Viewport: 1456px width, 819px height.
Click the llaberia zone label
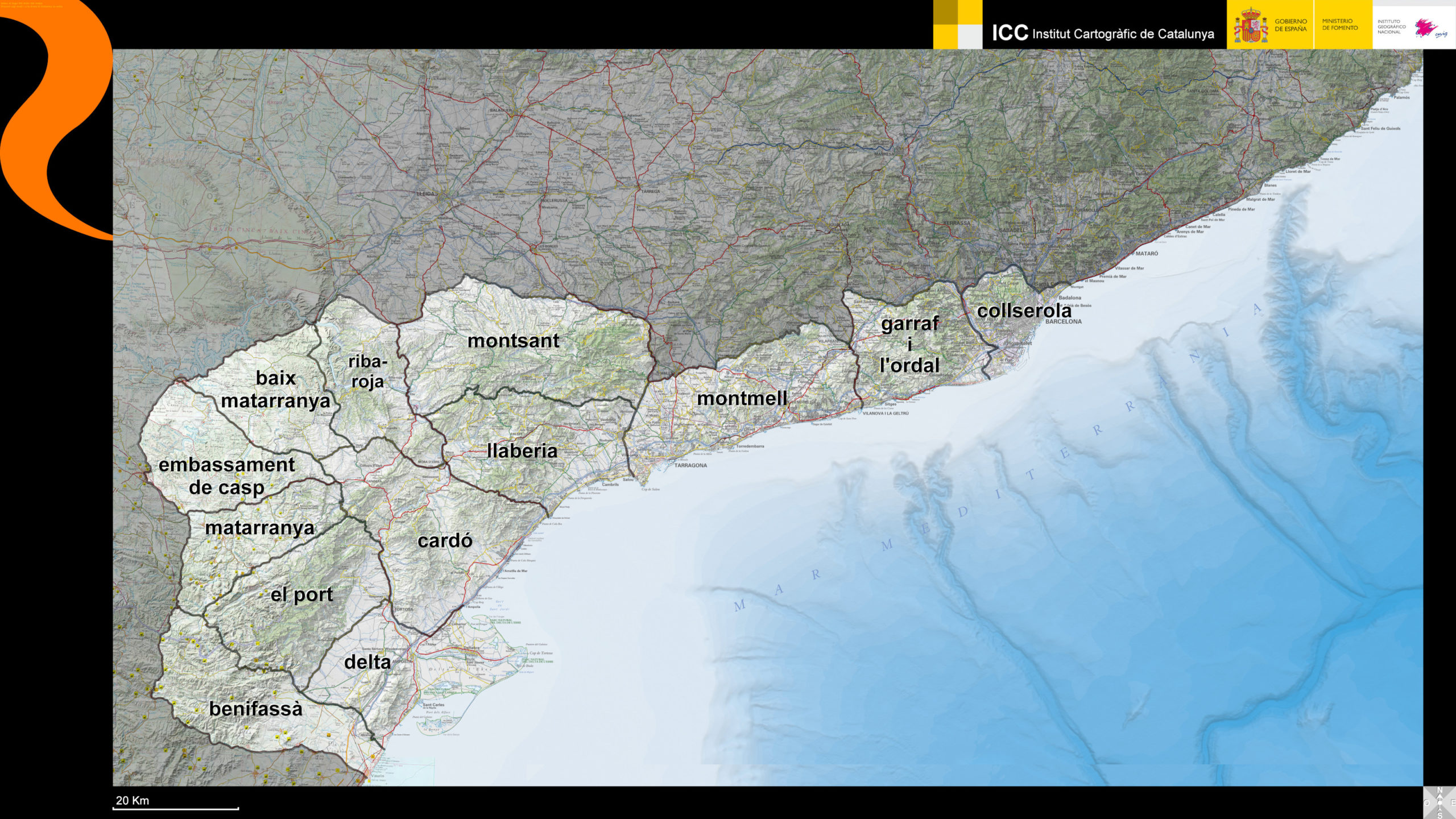[x=522, y=451]
